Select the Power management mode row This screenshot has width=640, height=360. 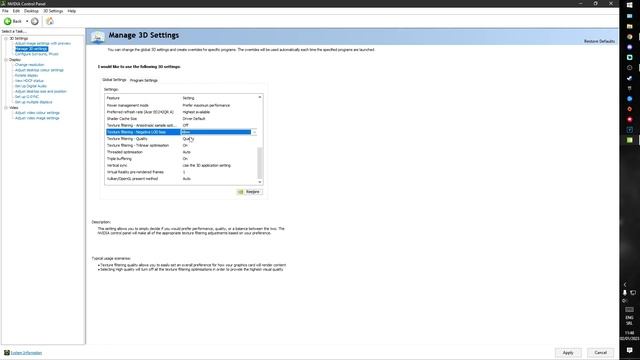click(181, 105)
